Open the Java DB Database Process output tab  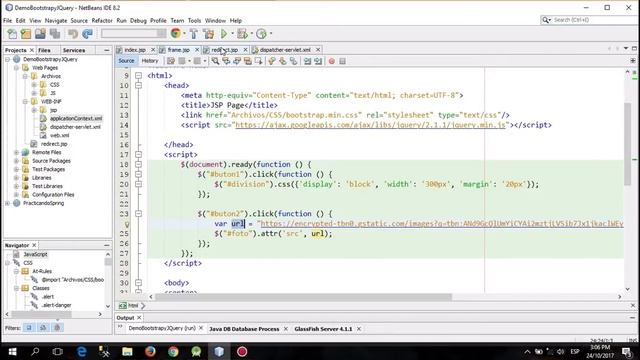(244, 329)
